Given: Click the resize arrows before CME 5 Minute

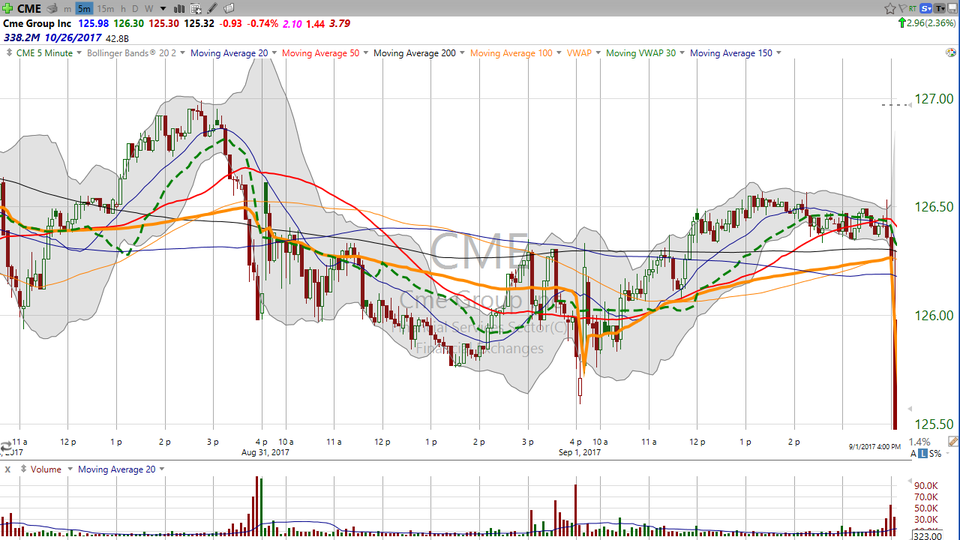Looking at the screenshot, I should click(x=9, y=53).
